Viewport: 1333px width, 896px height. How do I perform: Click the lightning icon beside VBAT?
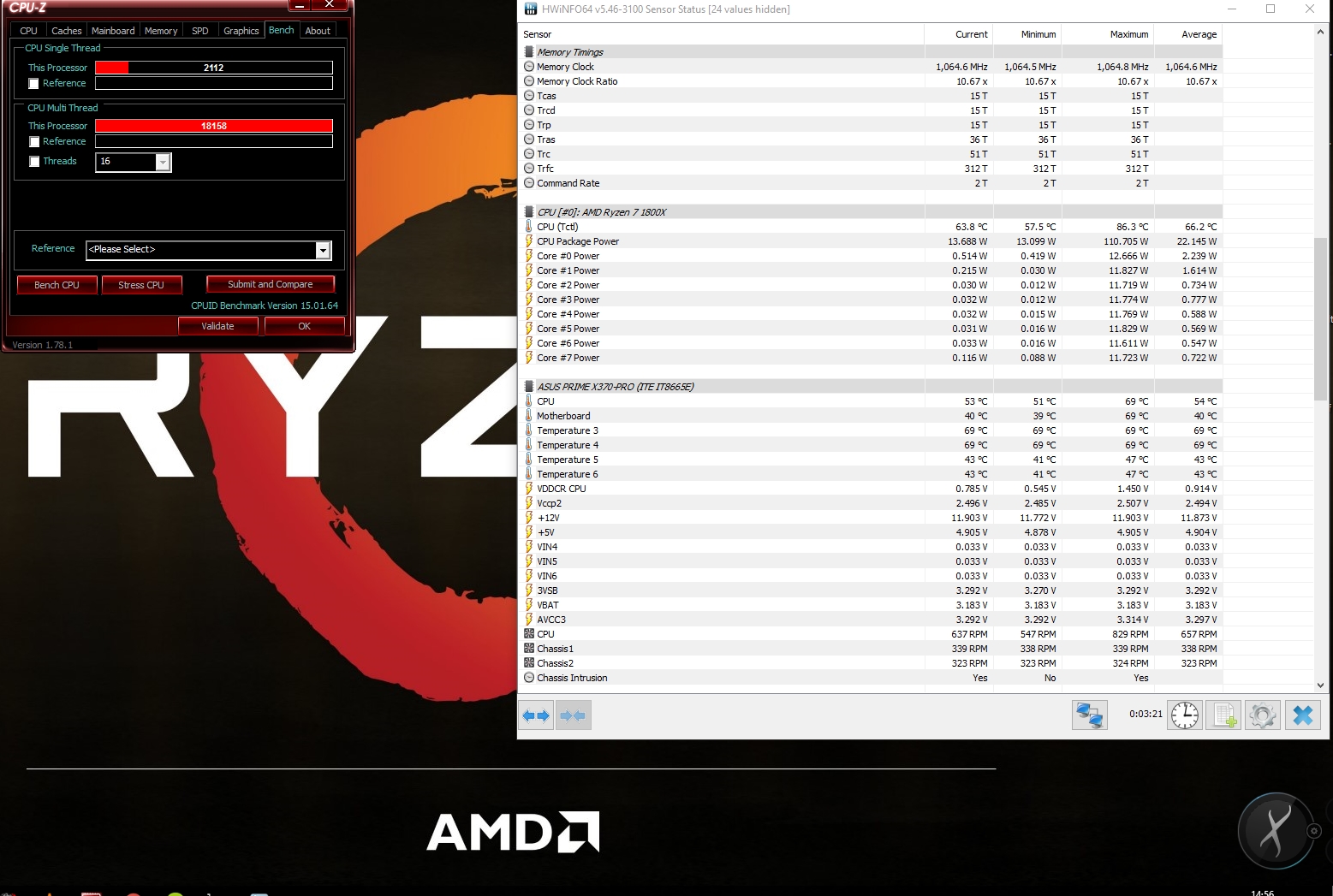[529, 605]
